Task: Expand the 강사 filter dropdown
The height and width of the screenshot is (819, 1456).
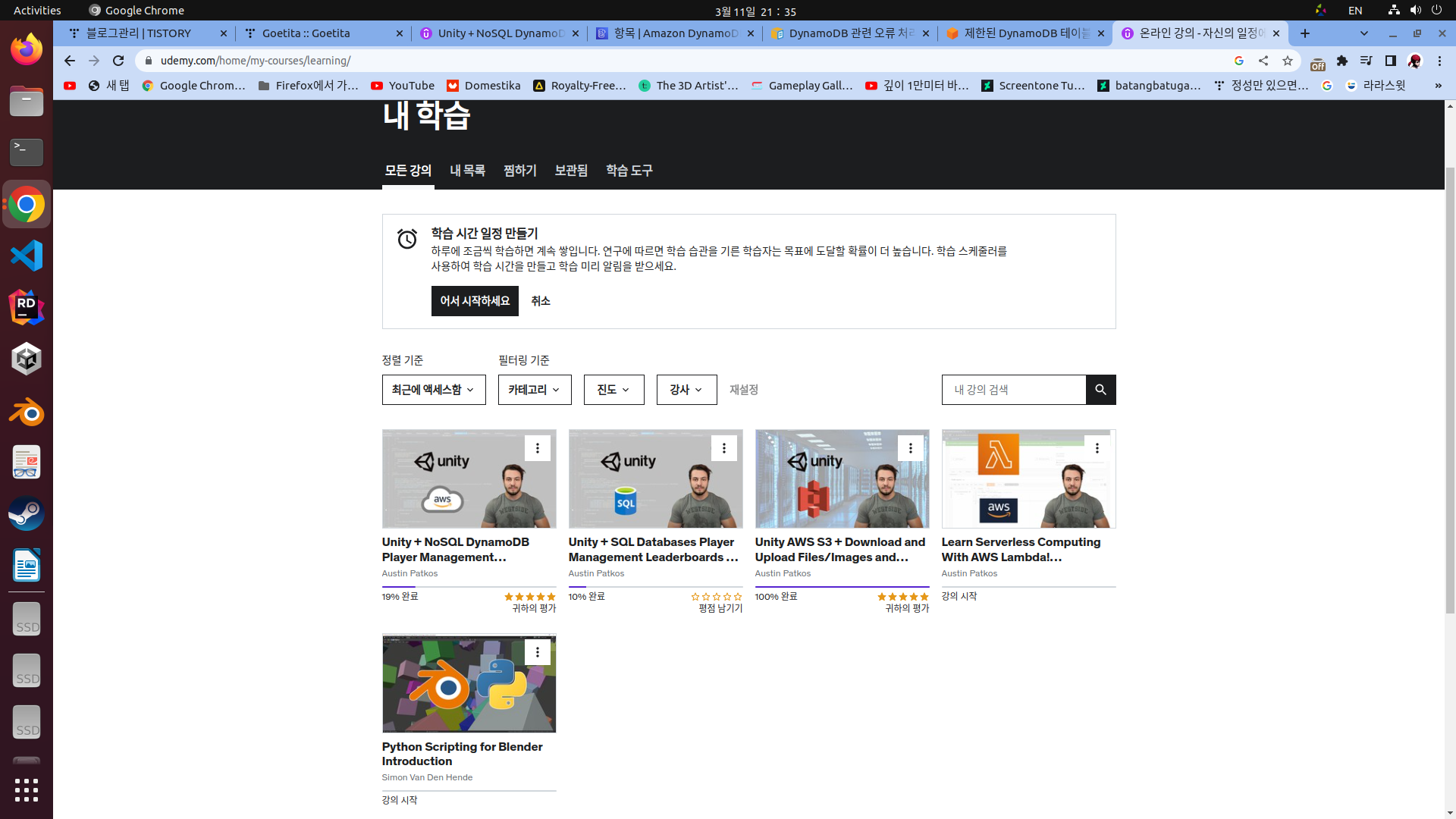Action: click(x=686, y=390)
